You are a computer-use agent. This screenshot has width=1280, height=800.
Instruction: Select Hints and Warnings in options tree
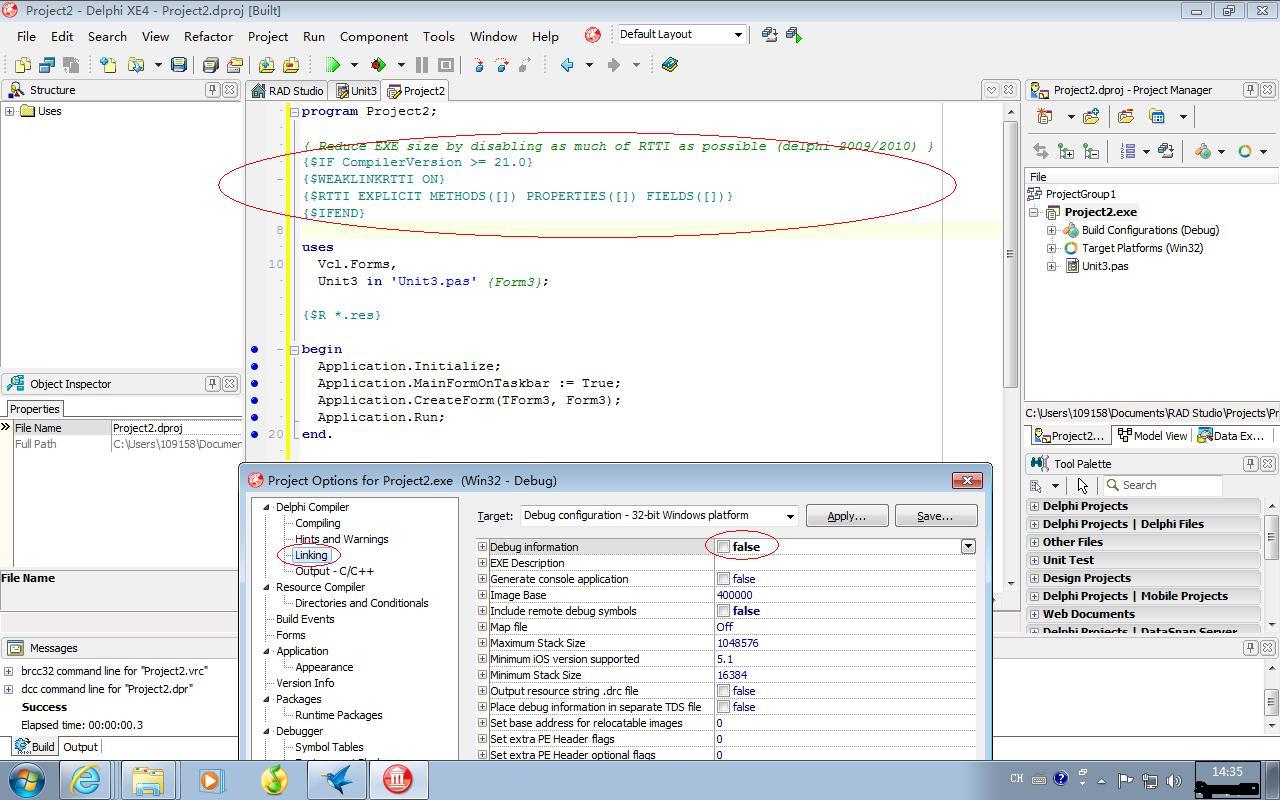tap(341, 539)
